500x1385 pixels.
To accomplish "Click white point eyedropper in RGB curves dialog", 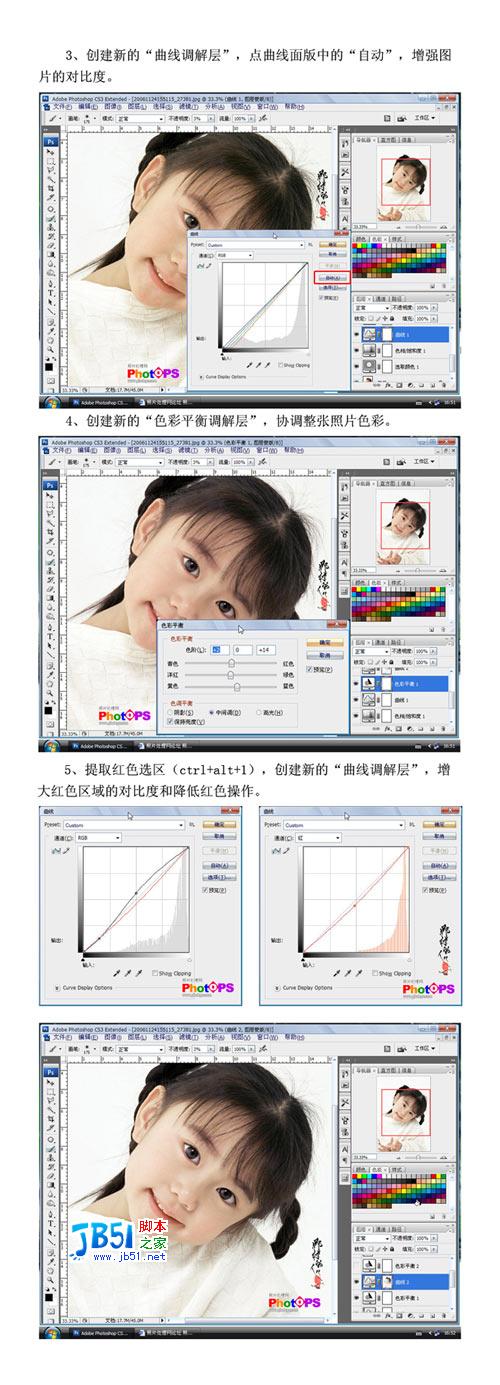I will pyautogui.click(x=139, y=973).
